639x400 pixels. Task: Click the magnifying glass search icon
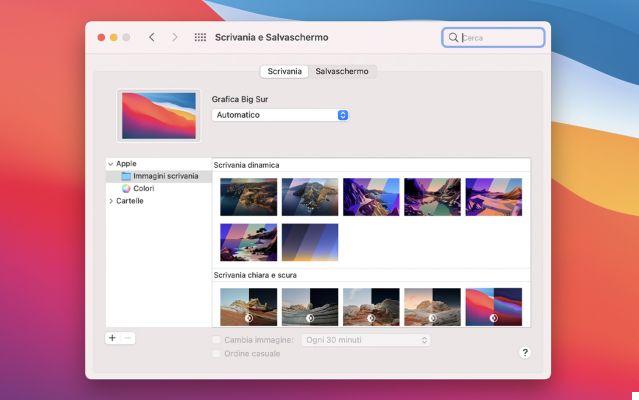point(453,37)
